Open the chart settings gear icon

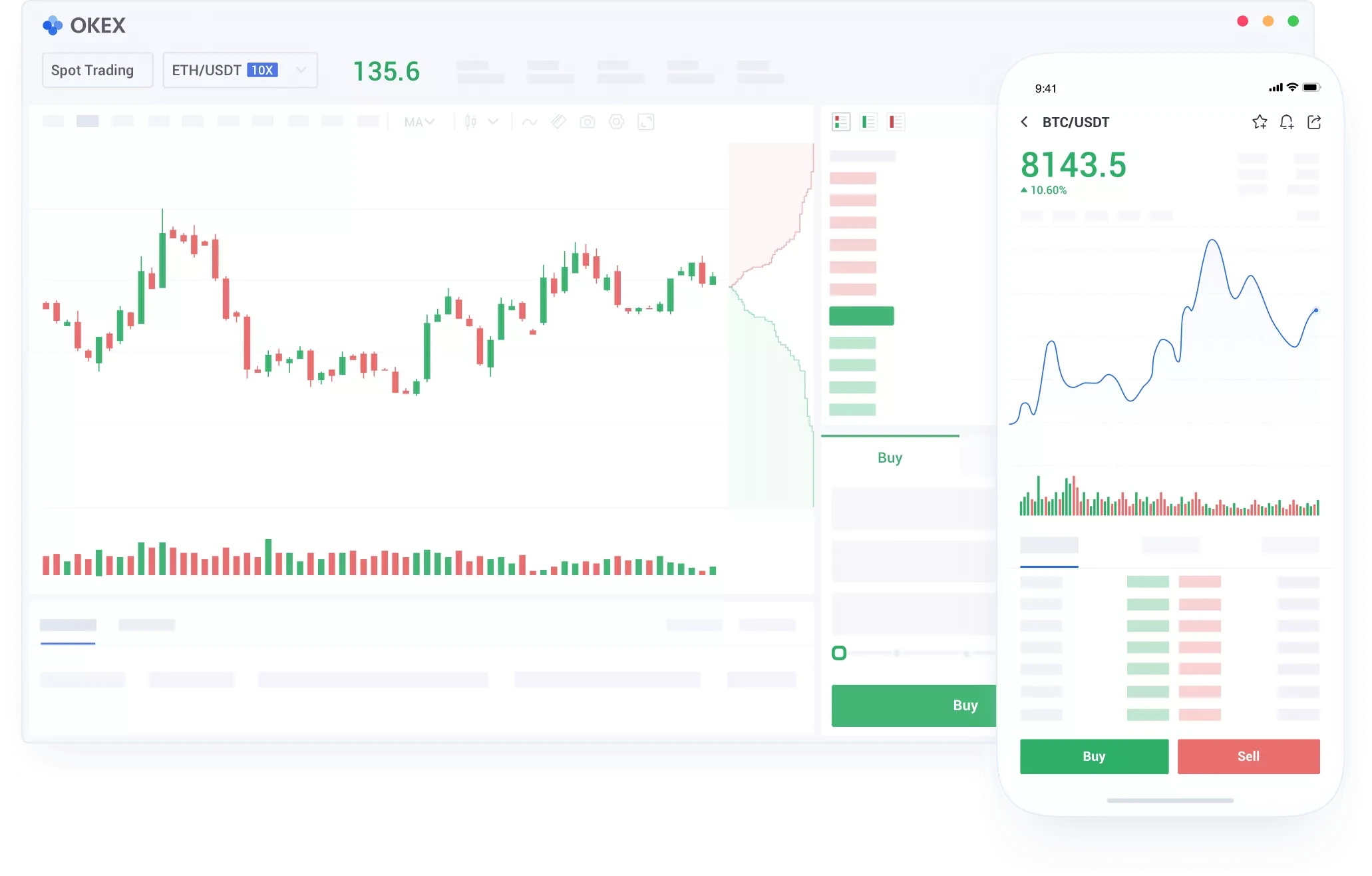point(616,122)
